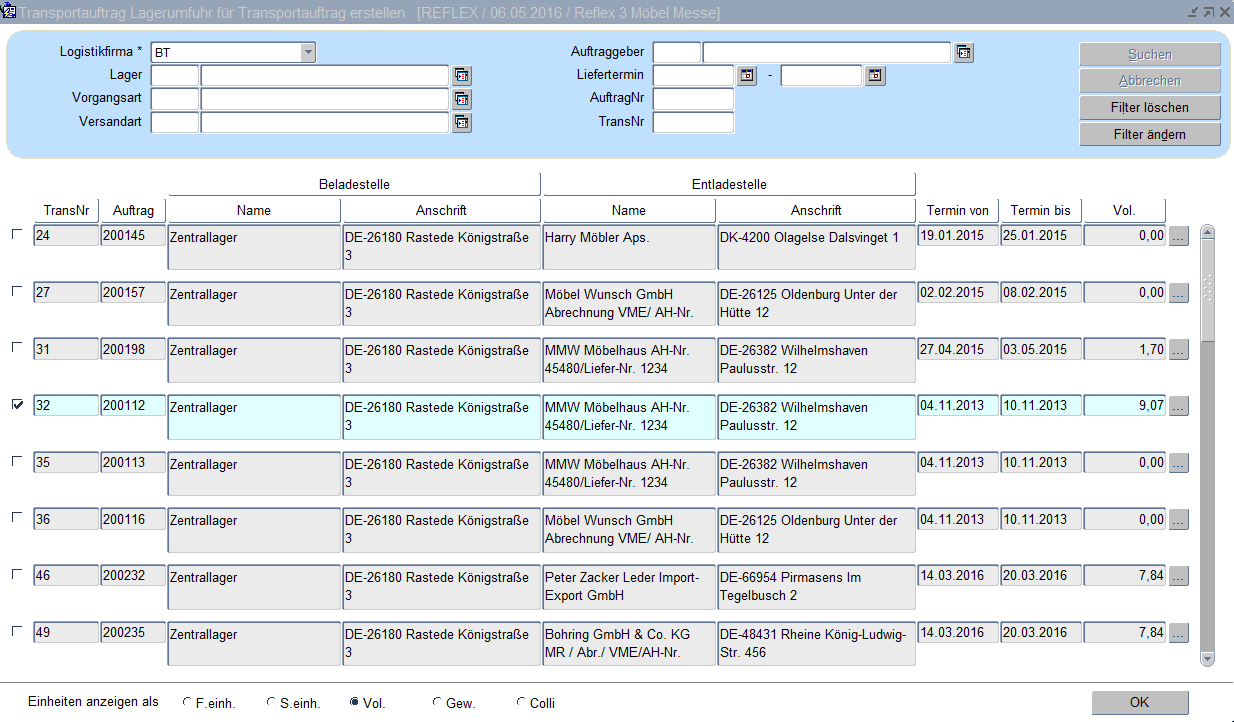Viewport: 1234px width, 722px height.
Task: Select the Gew. radio button
Action: pos(437,703)
